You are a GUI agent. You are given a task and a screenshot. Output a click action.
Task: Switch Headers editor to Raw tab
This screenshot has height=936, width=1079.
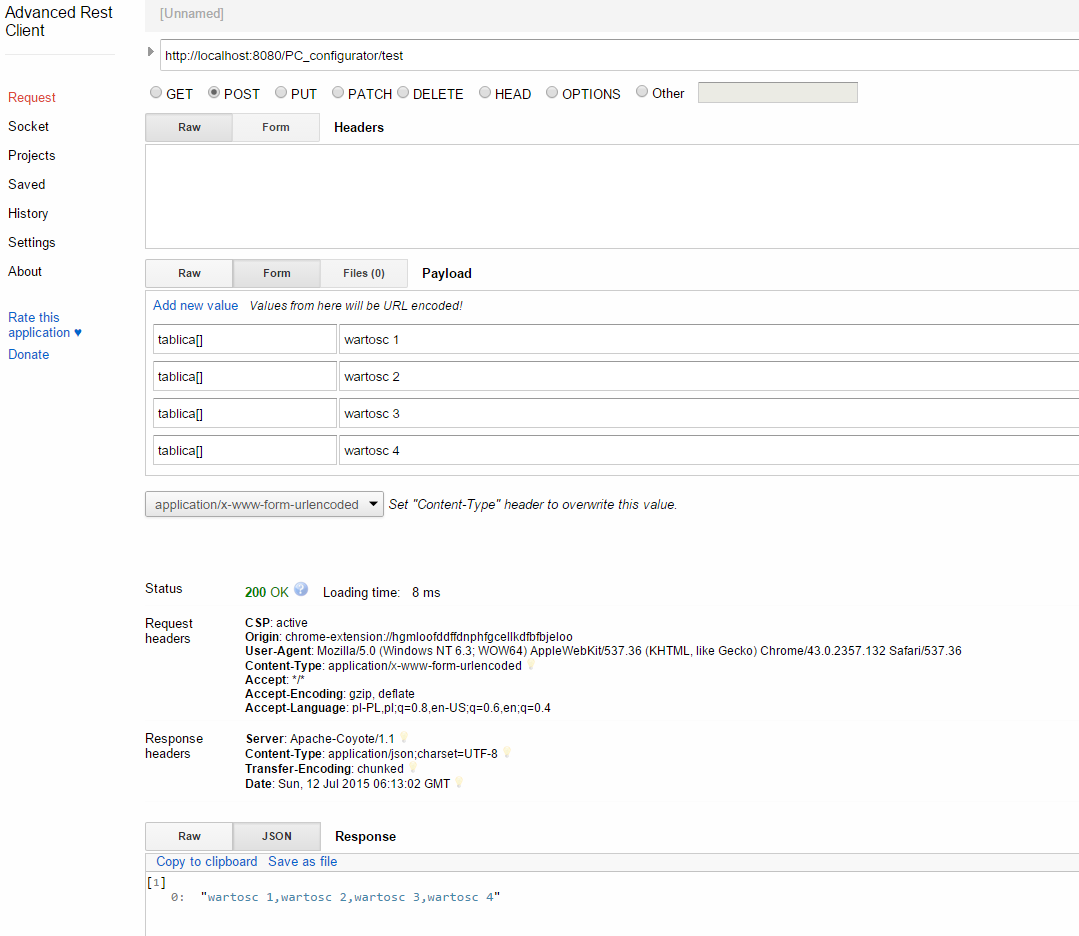(x=189, y=127)
